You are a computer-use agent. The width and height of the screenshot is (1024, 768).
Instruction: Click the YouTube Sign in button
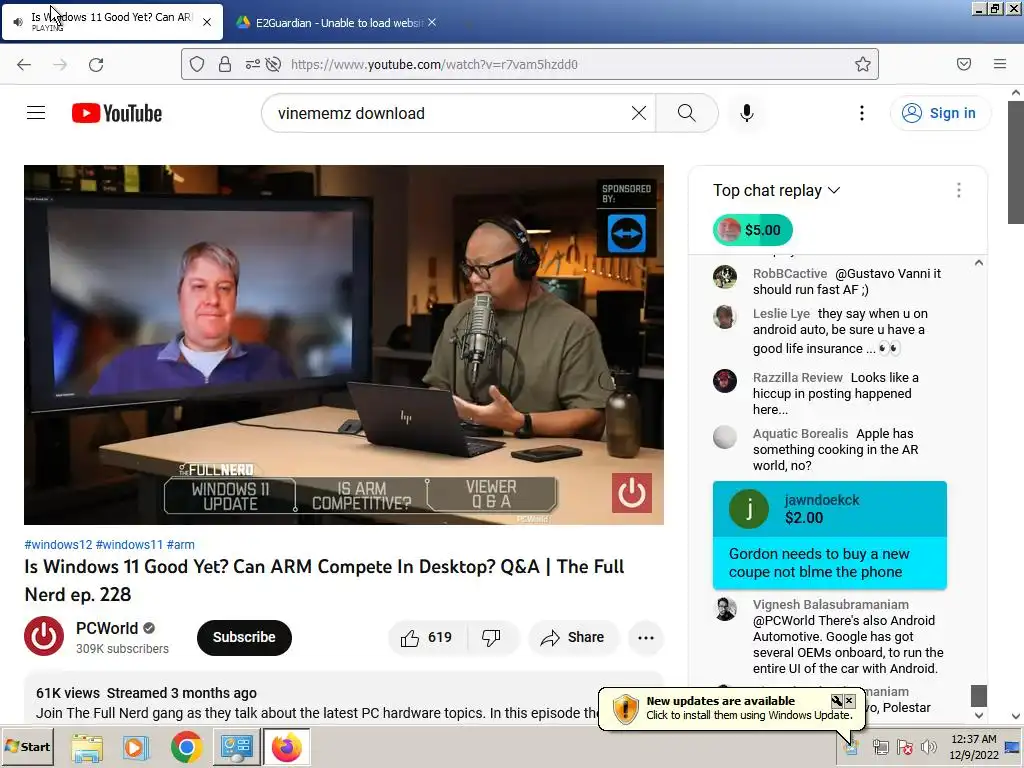[940, 113]
